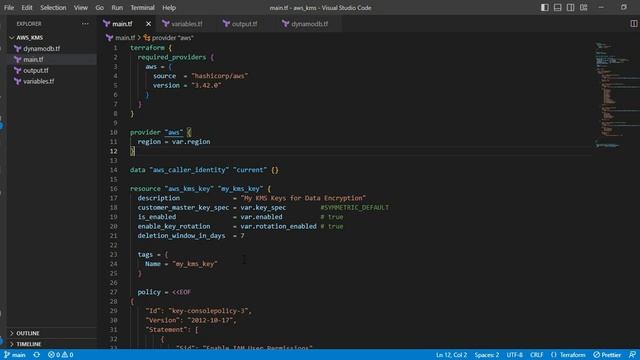Click the main branch source control icon
Image resolution: width=640 pixels, height=360 pixels.
(x=15, y=355)
